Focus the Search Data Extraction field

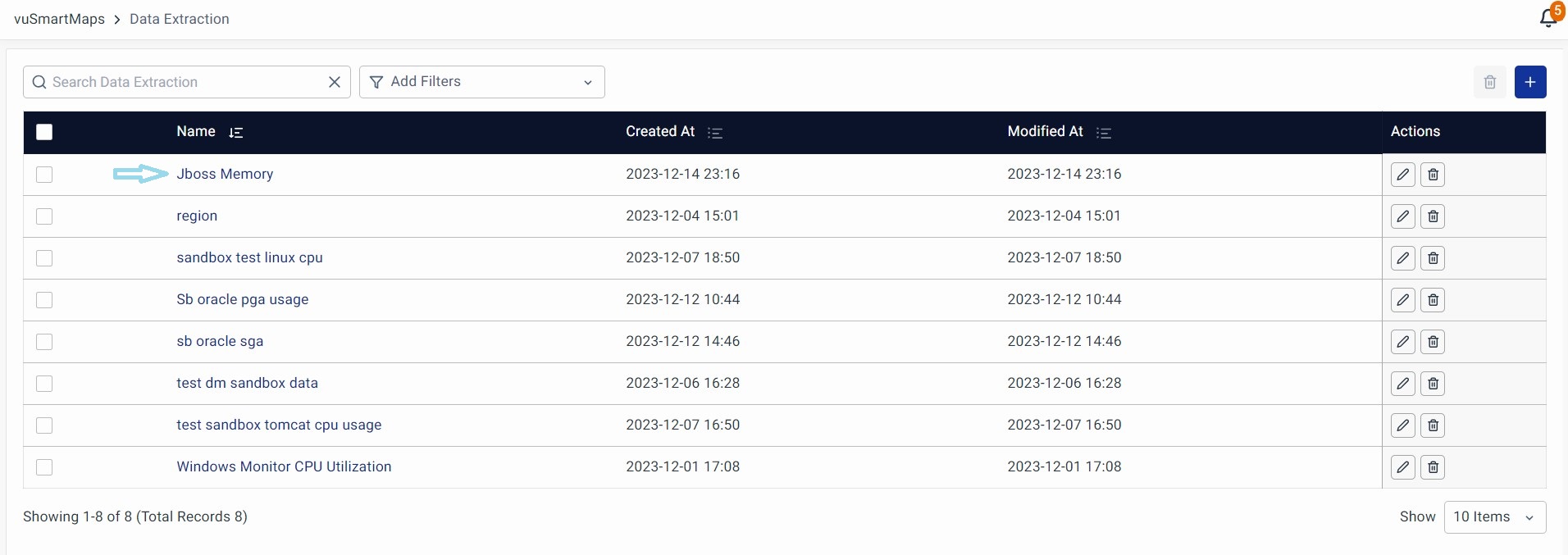coord(180,82)
